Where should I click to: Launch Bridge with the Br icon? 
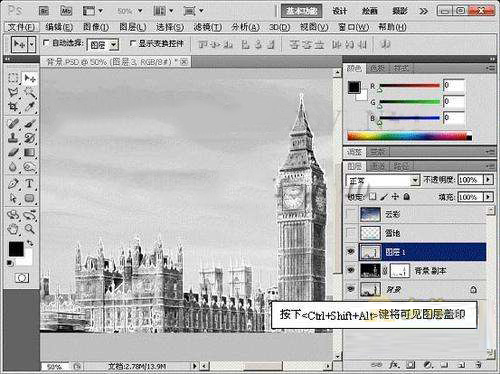click(x=44, y=11)
